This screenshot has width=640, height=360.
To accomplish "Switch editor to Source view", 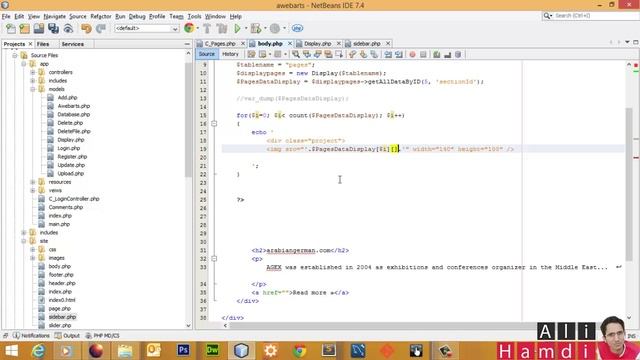I will [x=207, y=54].
